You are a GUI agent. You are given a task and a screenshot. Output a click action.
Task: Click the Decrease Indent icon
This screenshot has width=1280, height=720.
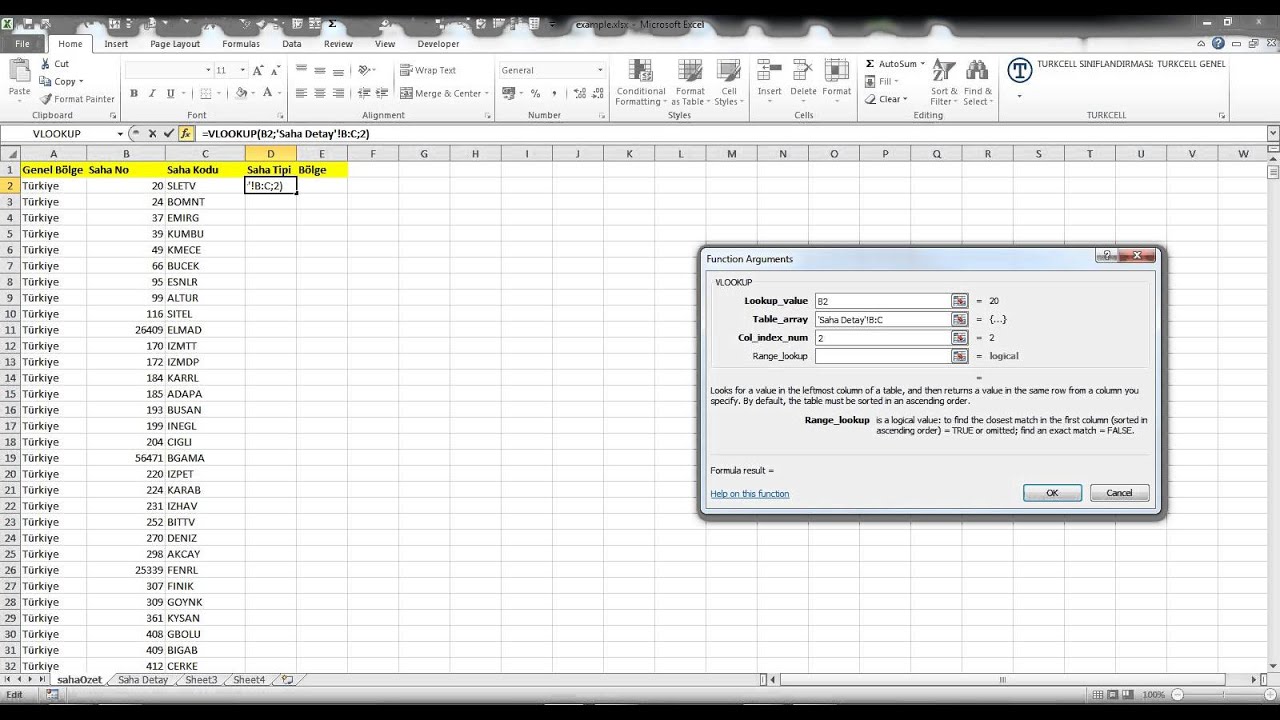click(x=364, y=93)
